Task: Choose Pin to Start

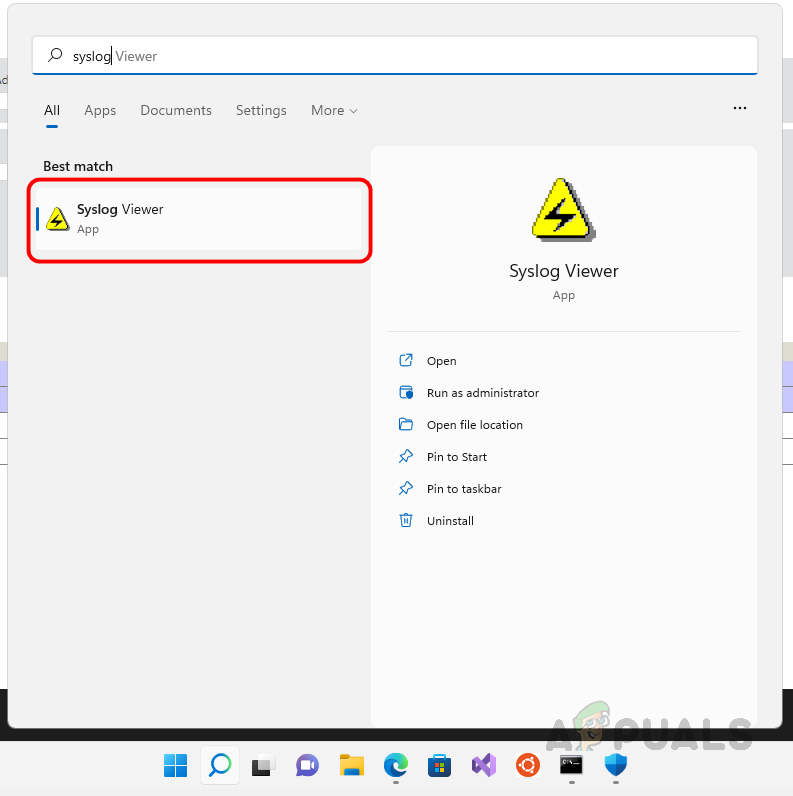Action: tap(457, 457)
